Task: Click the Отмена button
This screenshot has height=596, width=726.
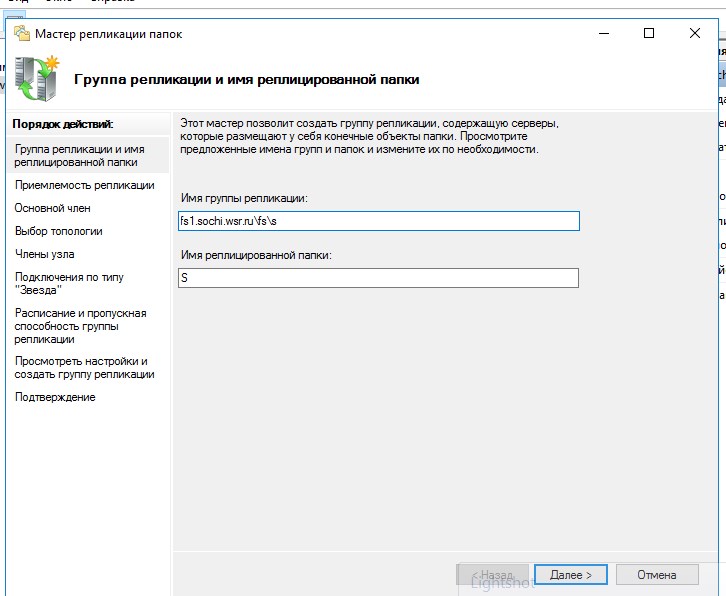Action: [657, 575]
